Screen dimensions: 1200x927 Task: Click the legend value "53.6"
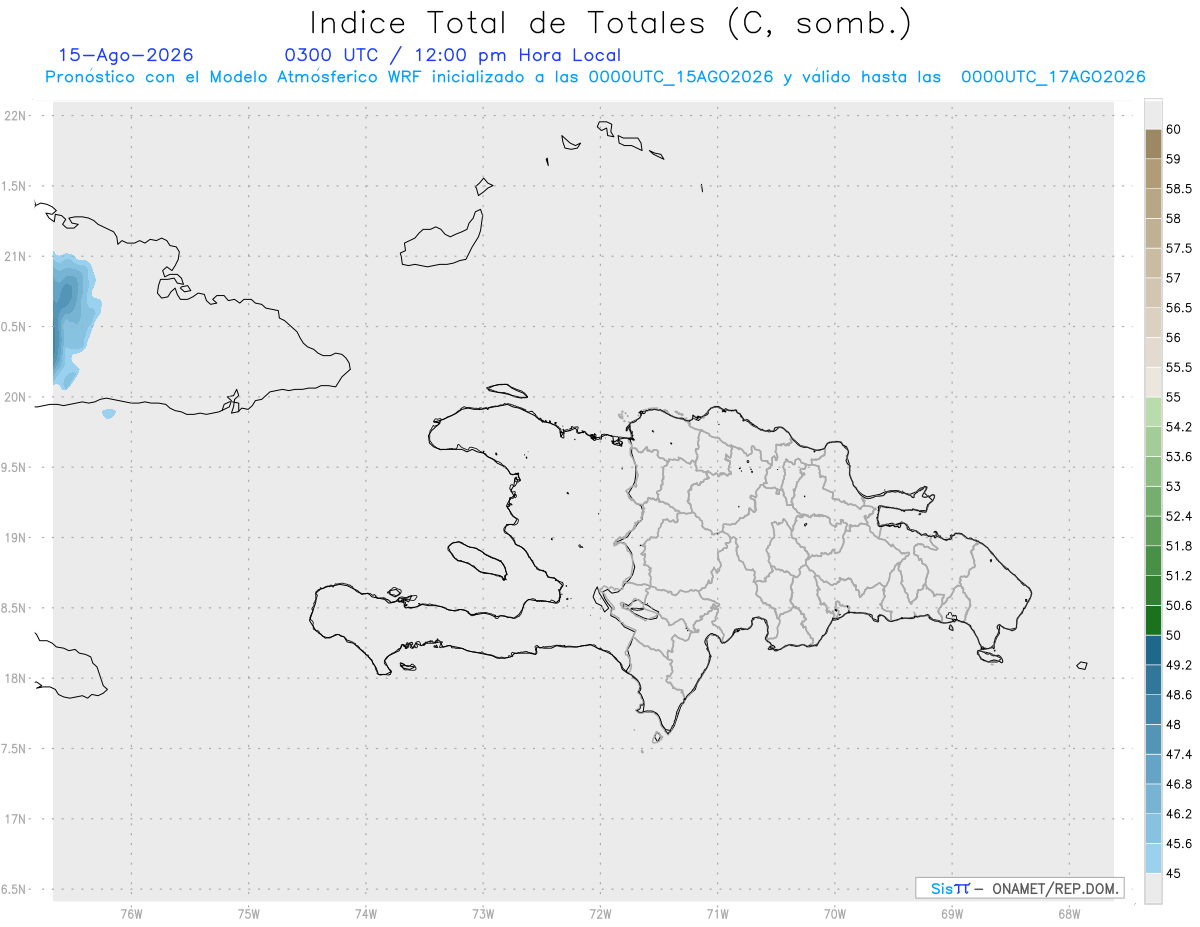tap(1178, 457)
